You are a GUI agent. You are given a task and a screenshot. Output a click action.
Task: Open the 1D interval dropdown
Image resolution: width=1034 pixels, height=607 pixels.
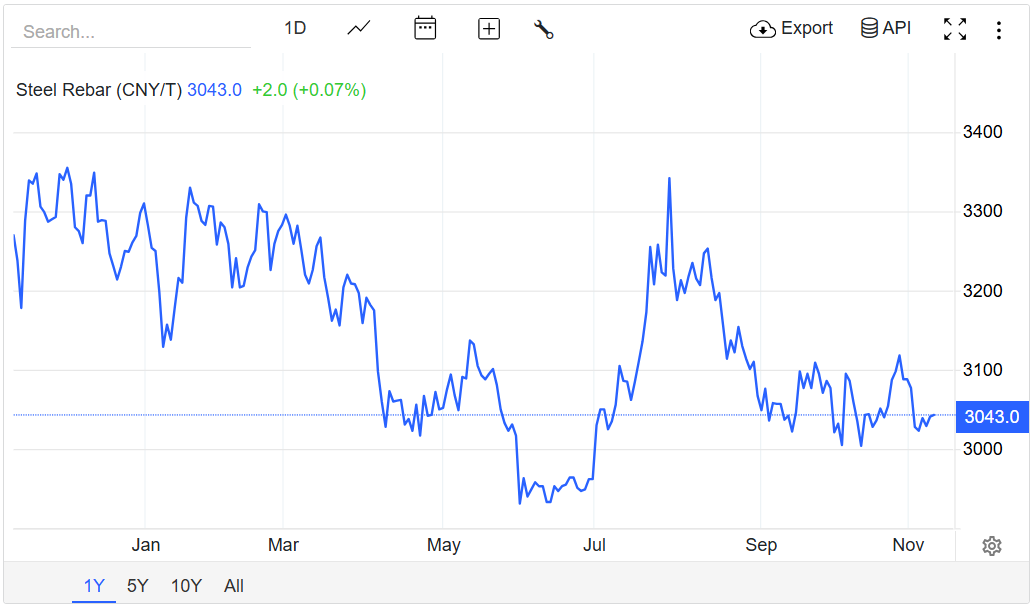click(295, 28)
